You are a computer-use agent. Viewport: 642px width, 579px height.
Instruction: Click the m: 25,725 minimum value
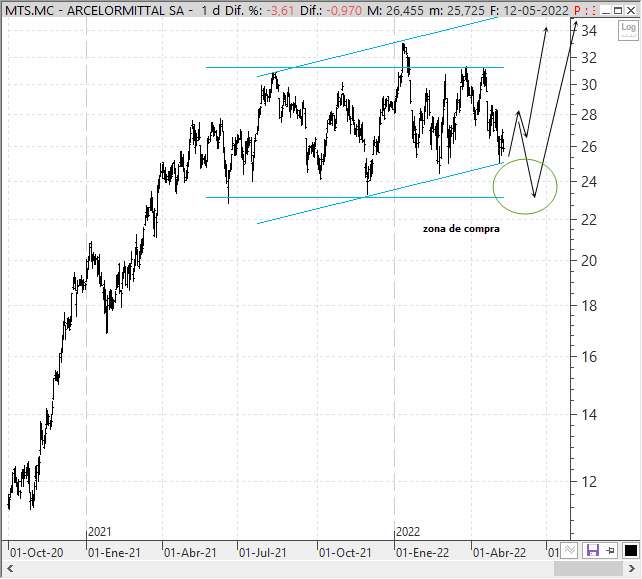pyautogui.click(x=457, y=11)
